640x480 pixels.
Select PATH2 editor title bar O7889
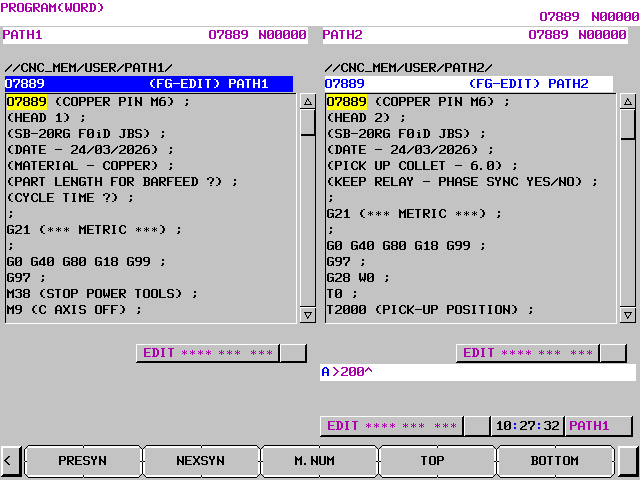469,84
